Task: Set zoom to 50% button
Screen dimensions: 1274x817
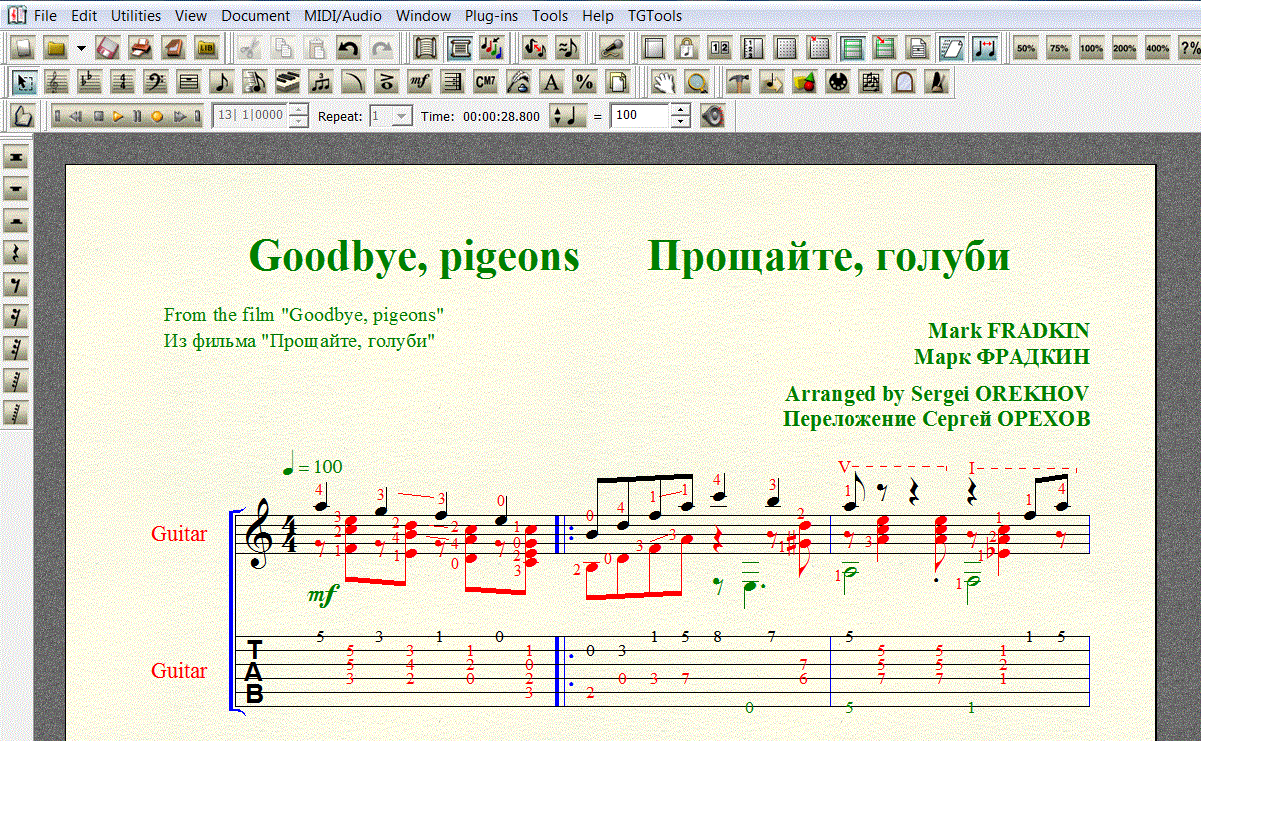Action: [x=1025, y=48]
